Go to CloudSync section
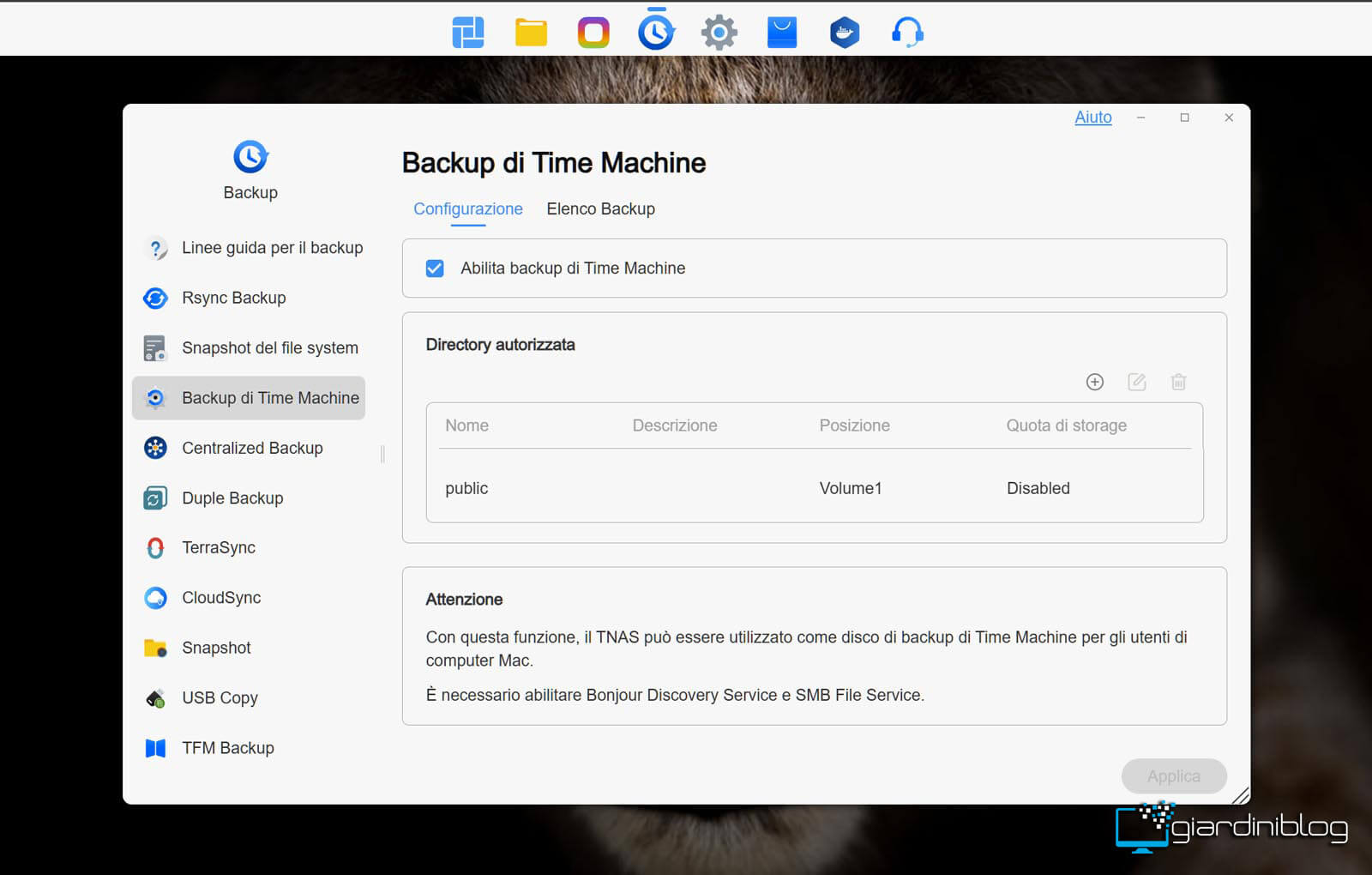 [x=249, y=597]
